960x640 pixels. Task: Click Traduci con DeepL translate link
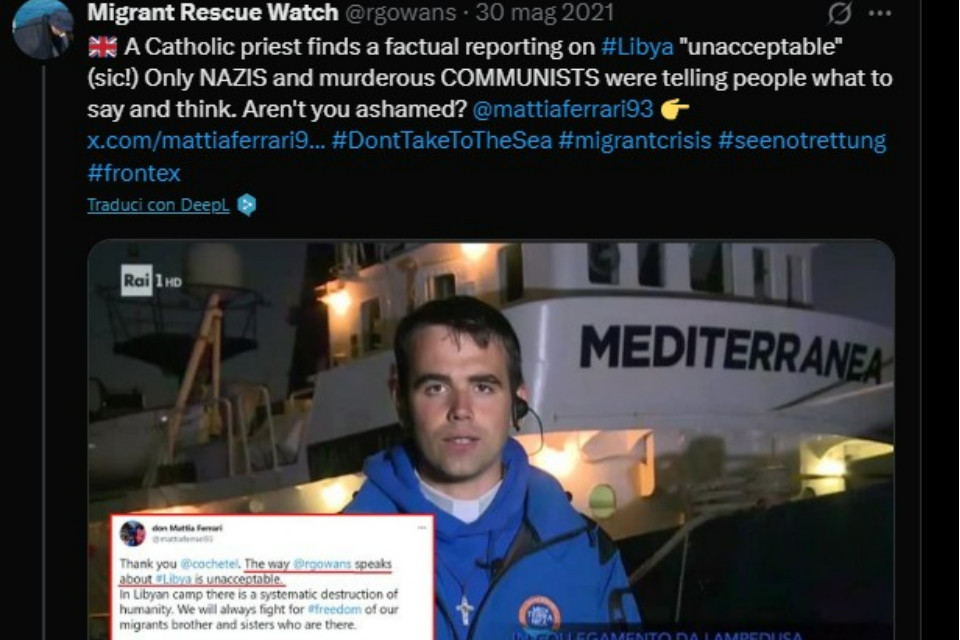tap(158, 205)
